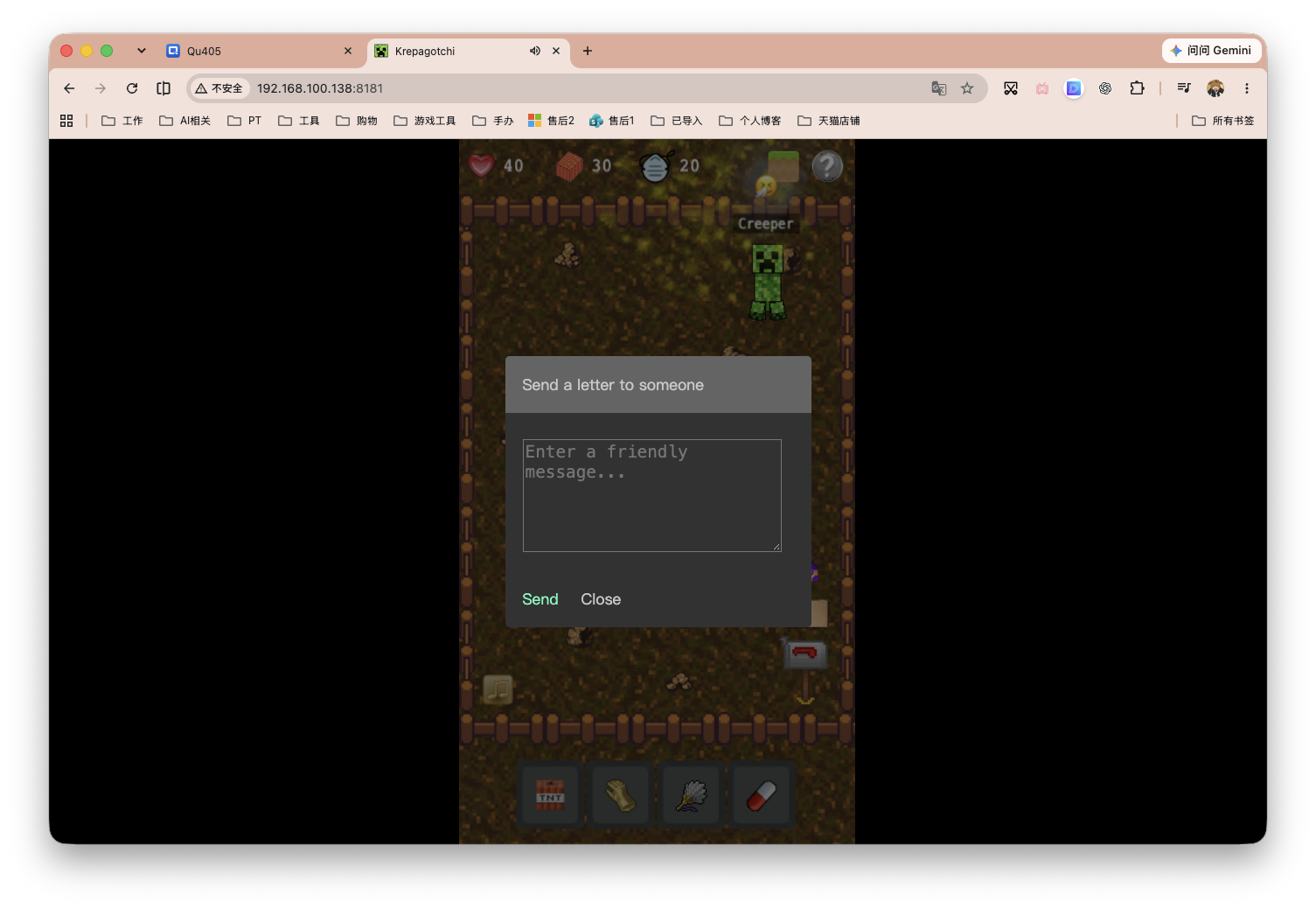1316x909 pixels.
Task: Select the pill capsule item
Action: pos(762,795)
